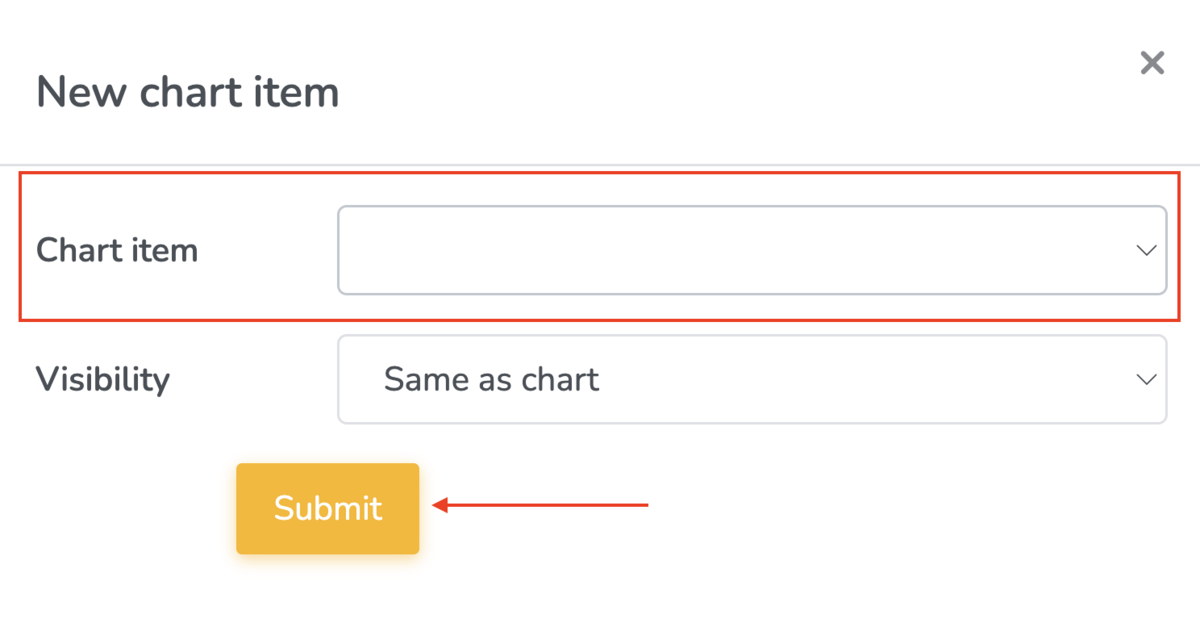Click the highlighted Chart item row
This screenshot has width=1200, height=623.
pos(600,247)
